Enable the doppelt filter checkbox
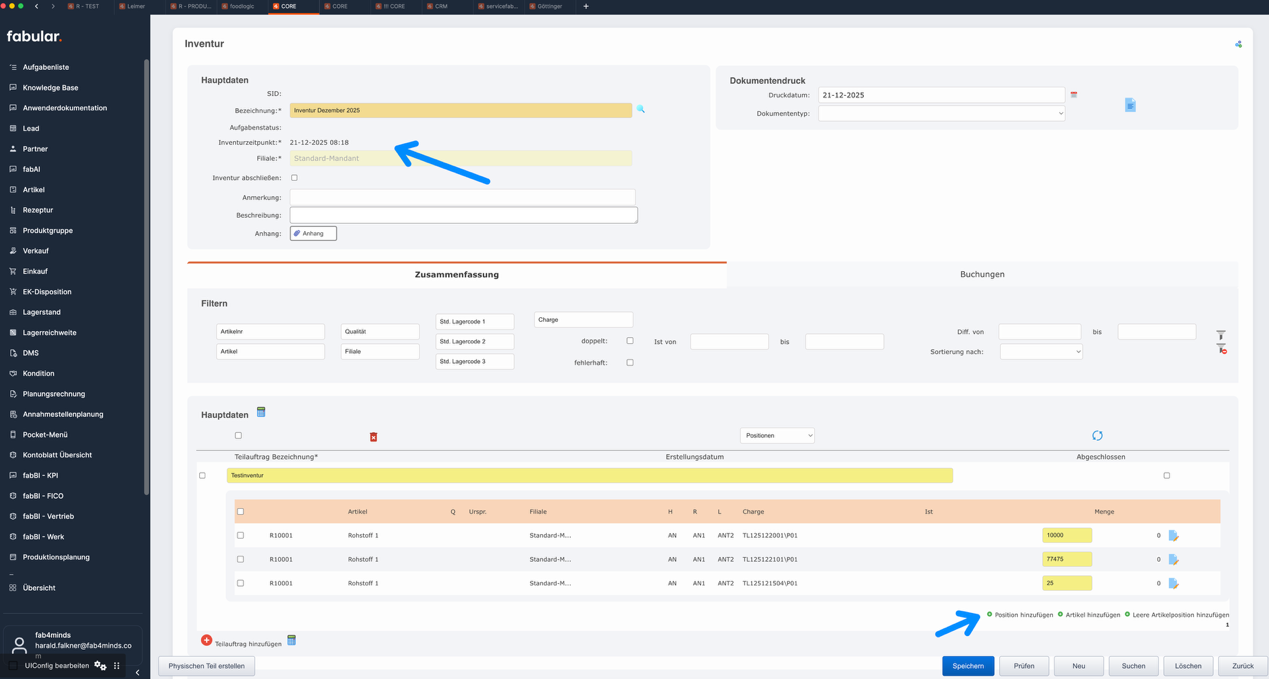This screenshot has height=679, width=1269. [x=630, y=341]
